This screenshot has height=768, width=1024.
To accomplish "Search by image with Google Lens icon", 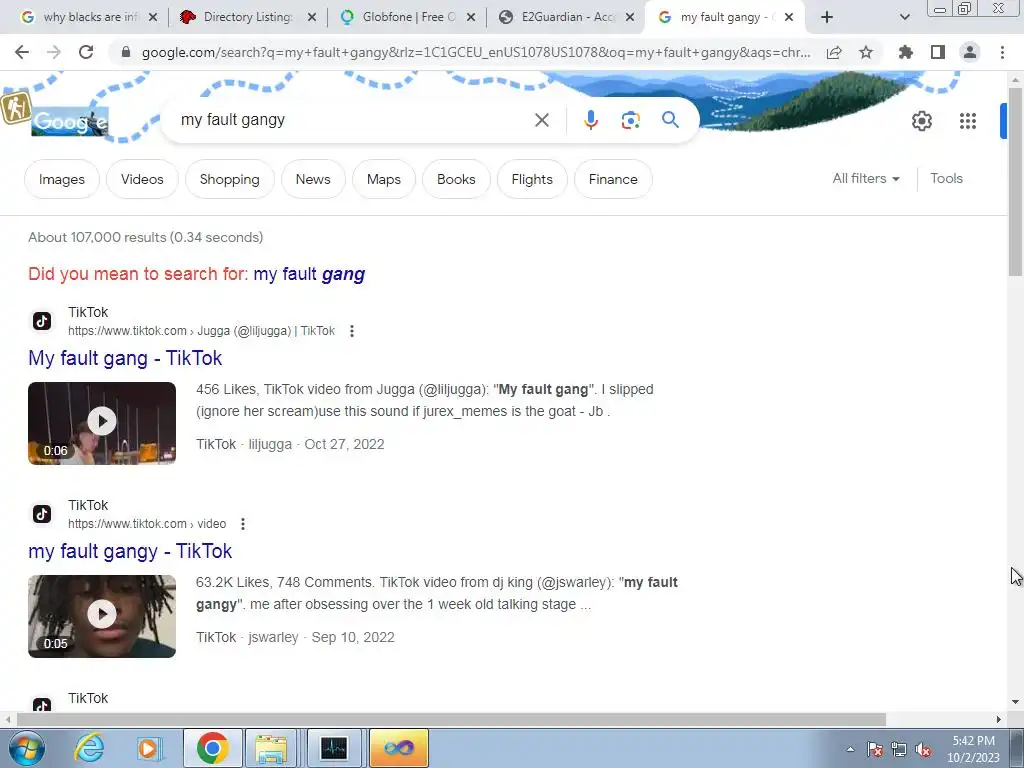I will (630, 120).
